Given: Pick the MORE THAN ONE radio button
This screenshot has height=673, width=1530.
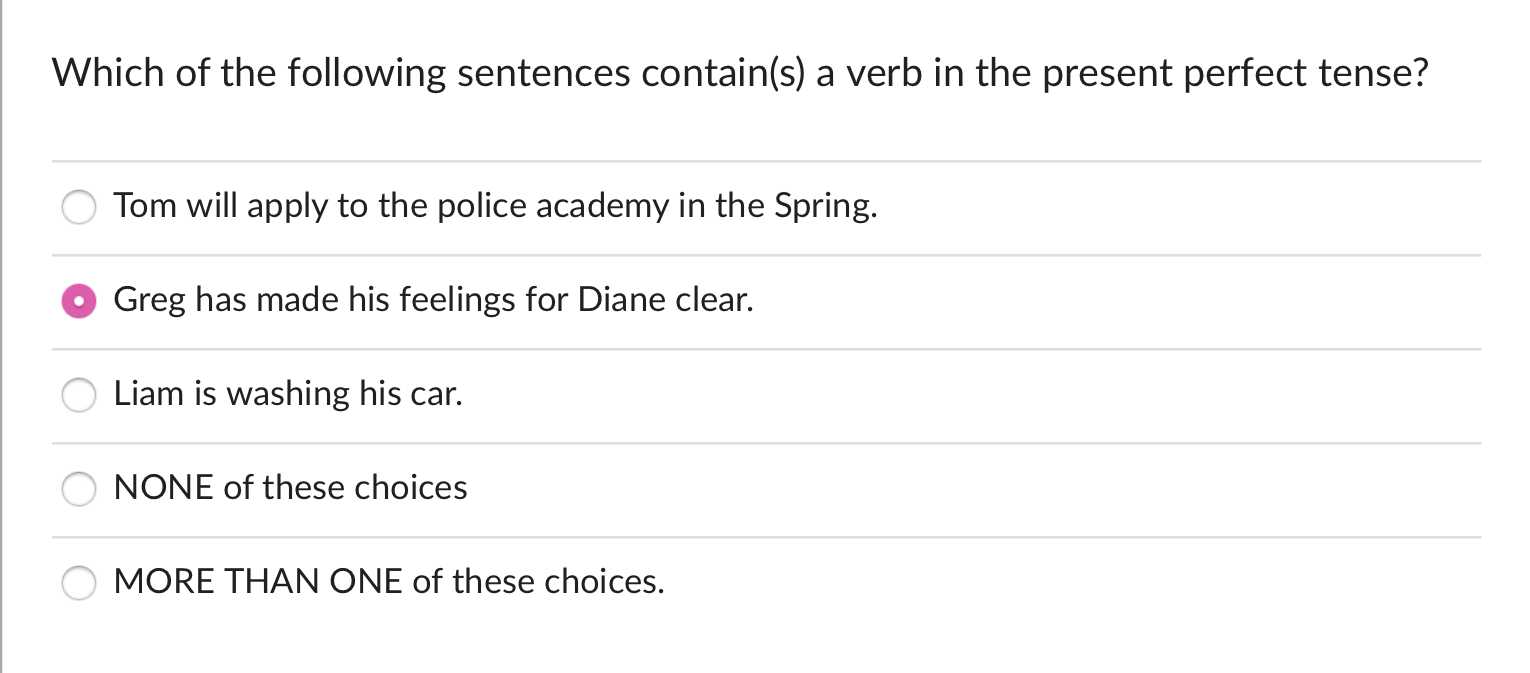Looking at the screenshot, I should (79, 583).
